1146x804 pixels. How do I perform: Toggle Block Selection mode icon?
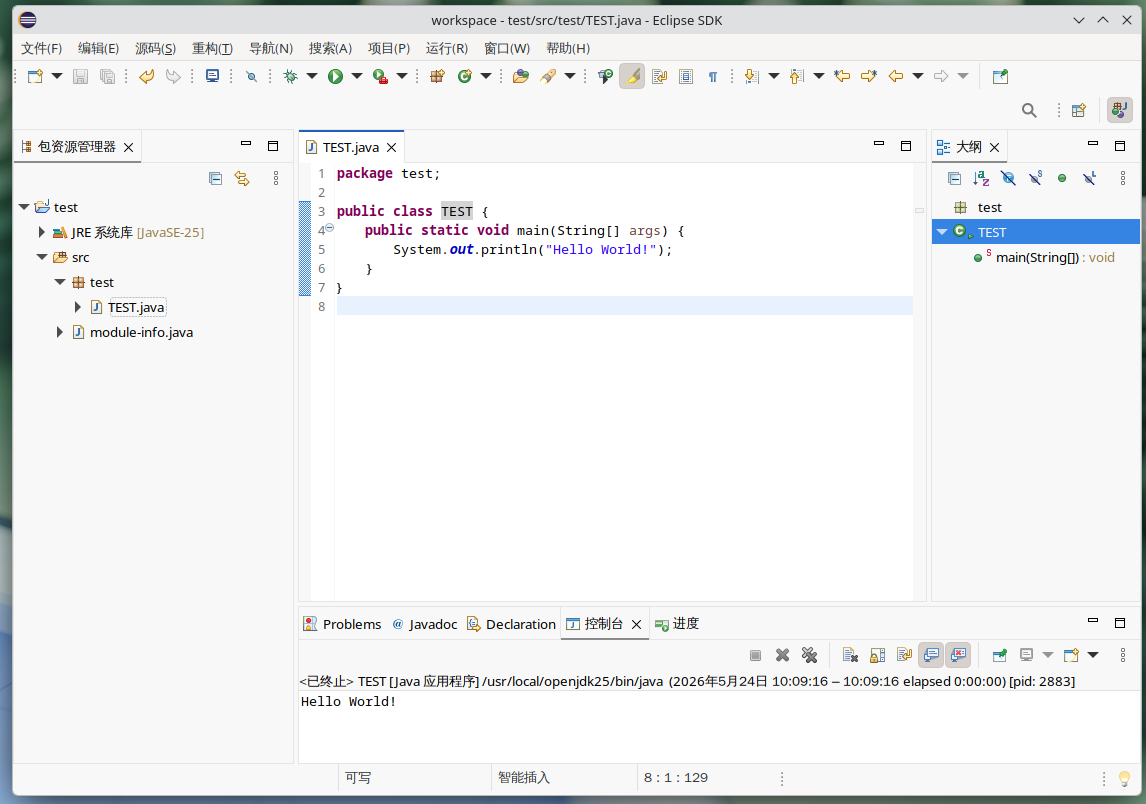pyautogui.click(x=686, y=76)
